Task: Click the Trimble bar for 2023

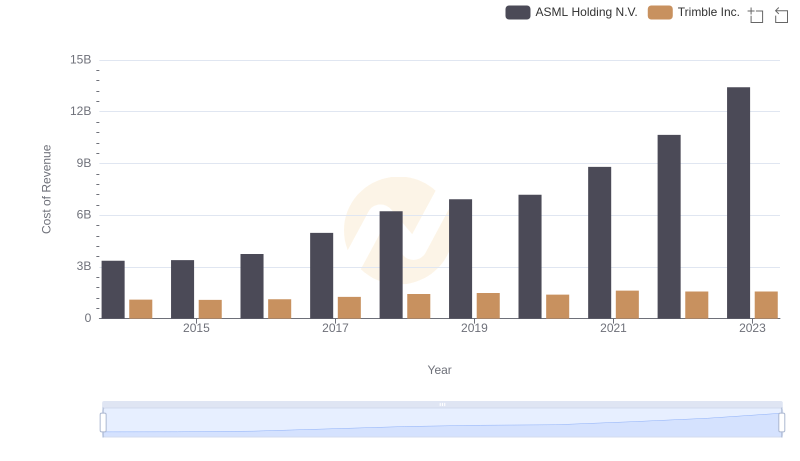Action: pyautogui.click(x=766, y=305)
